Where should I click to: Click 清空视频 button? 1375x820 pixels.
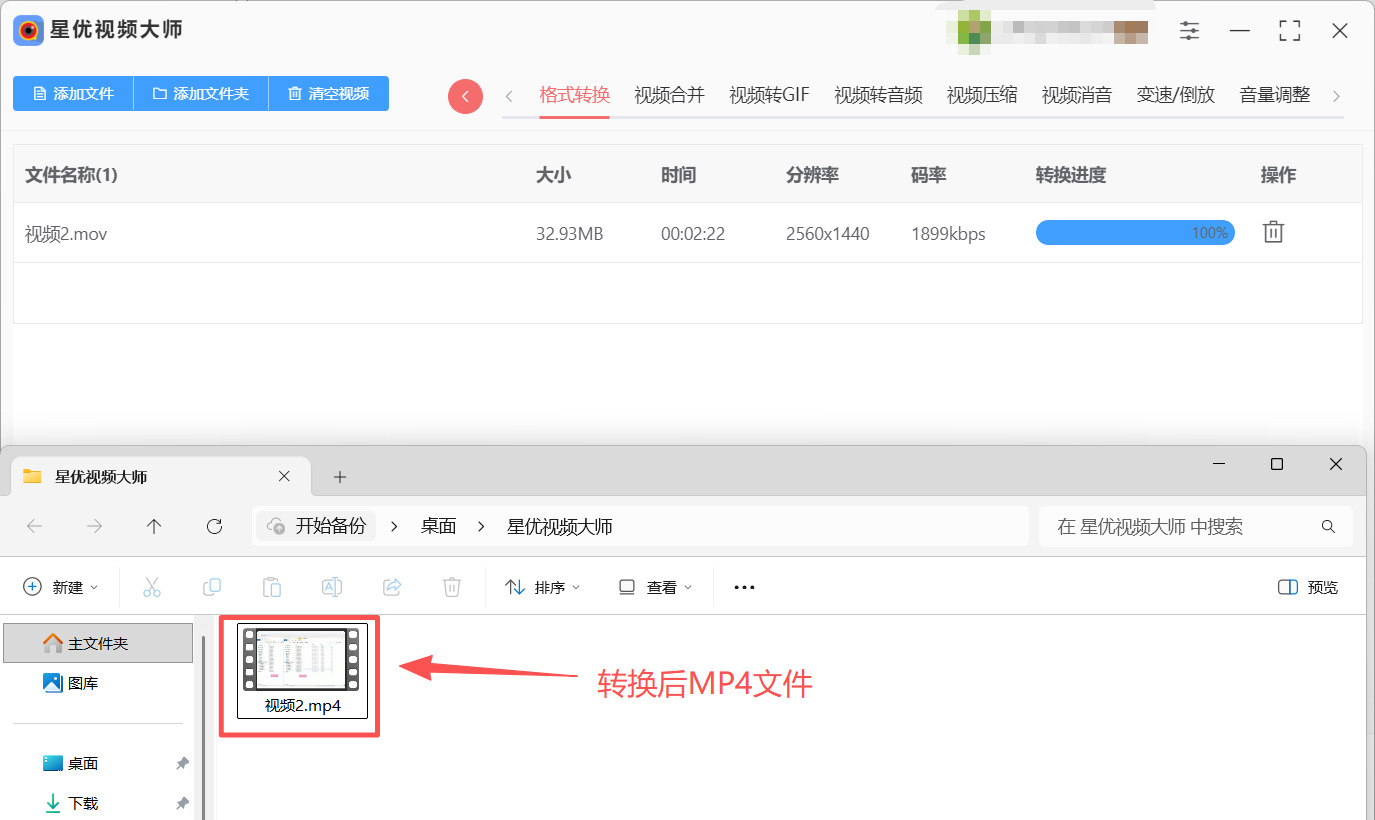[329, 93]
